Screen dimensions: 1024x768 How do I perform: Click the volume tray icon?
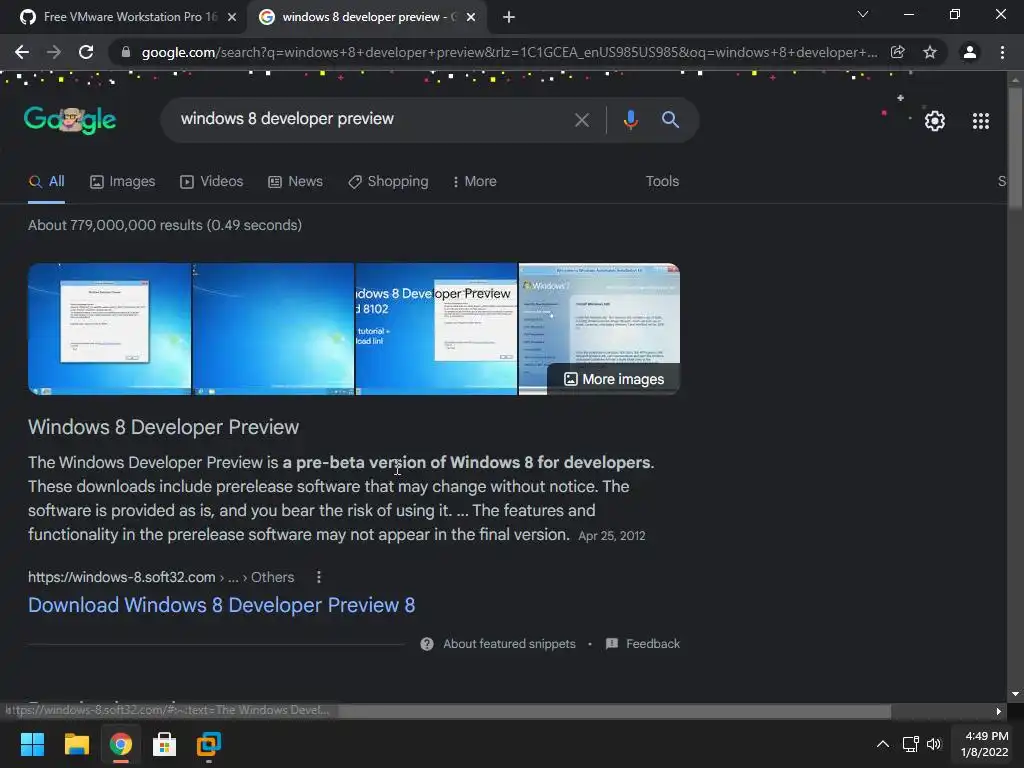click(x=934, y=744)
